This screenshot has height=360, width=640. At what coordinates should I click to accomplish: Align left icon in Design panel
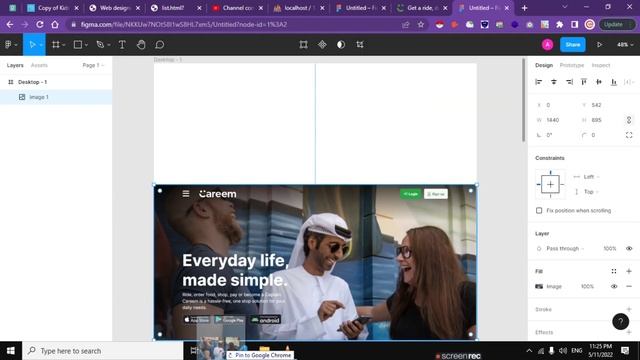539,82
